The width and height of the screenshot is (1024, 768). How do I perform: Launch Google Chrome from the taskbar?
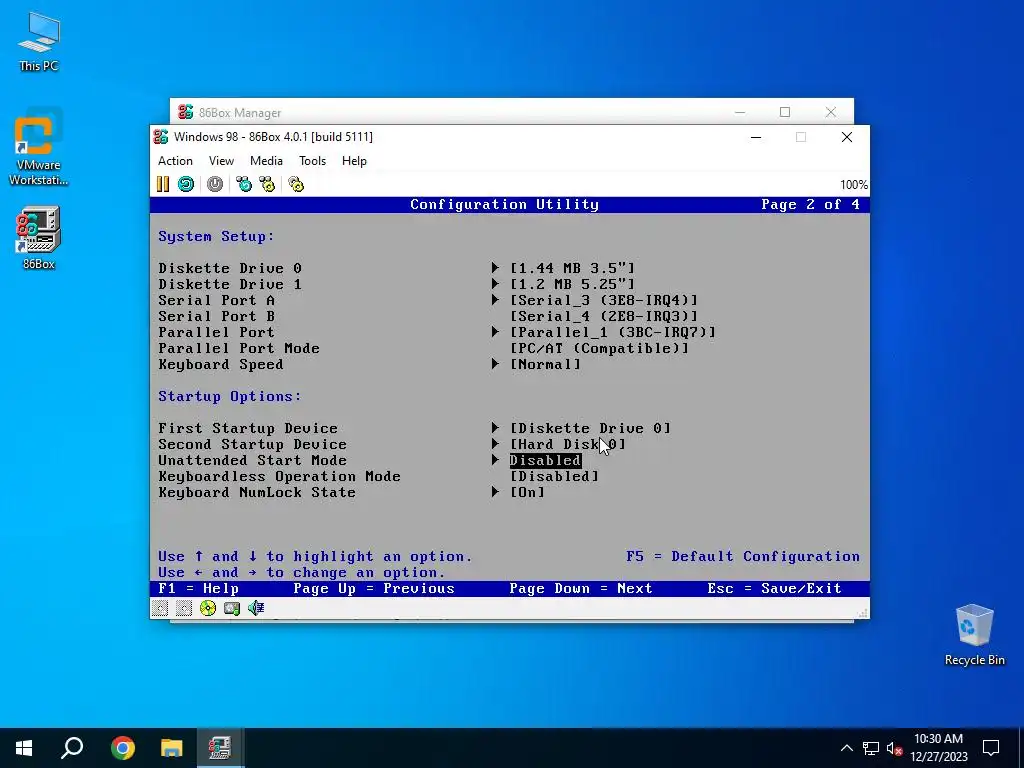point(123,748)
